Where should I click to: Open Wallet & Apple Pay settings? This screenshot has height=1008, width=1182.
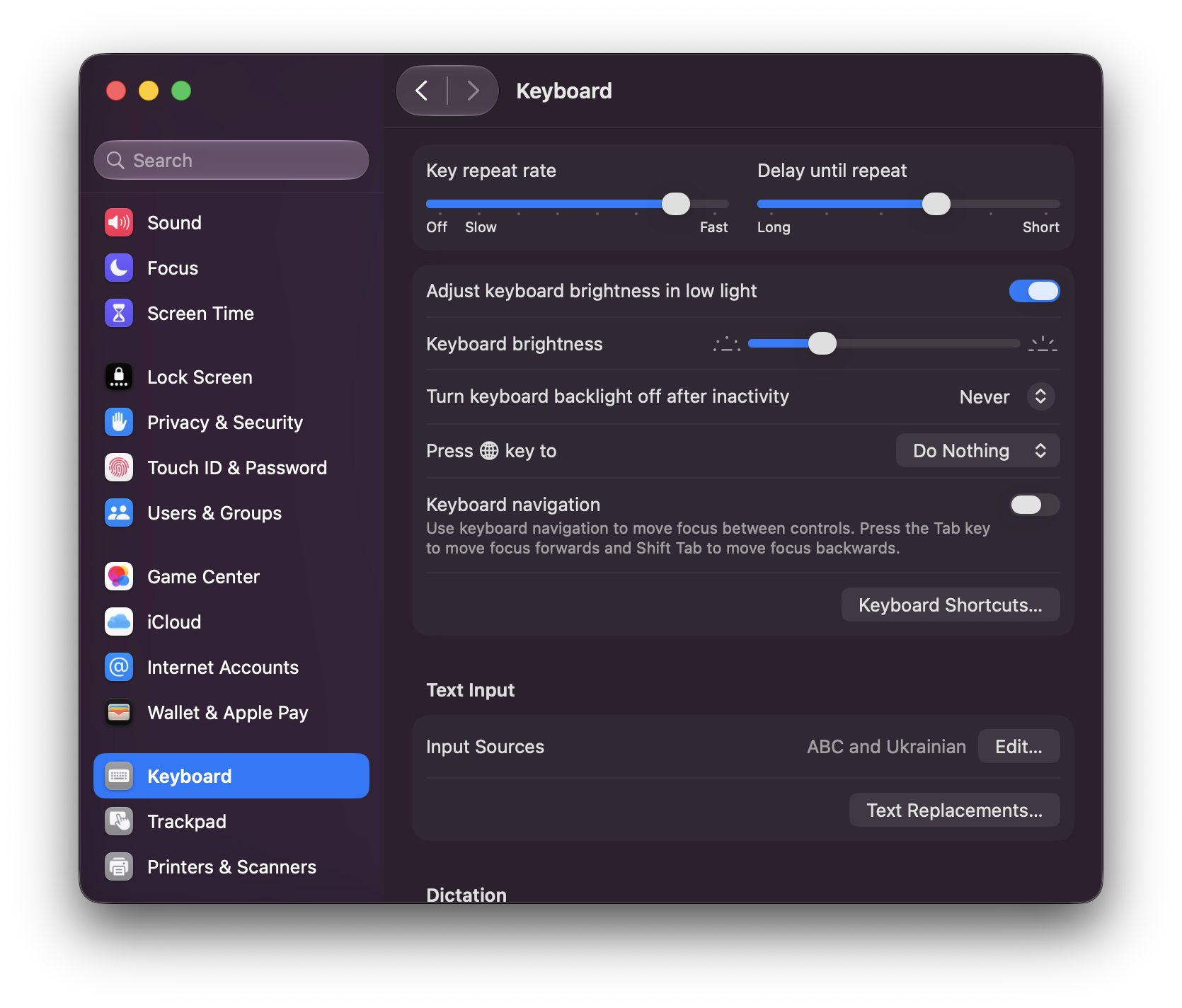[231, 712]
